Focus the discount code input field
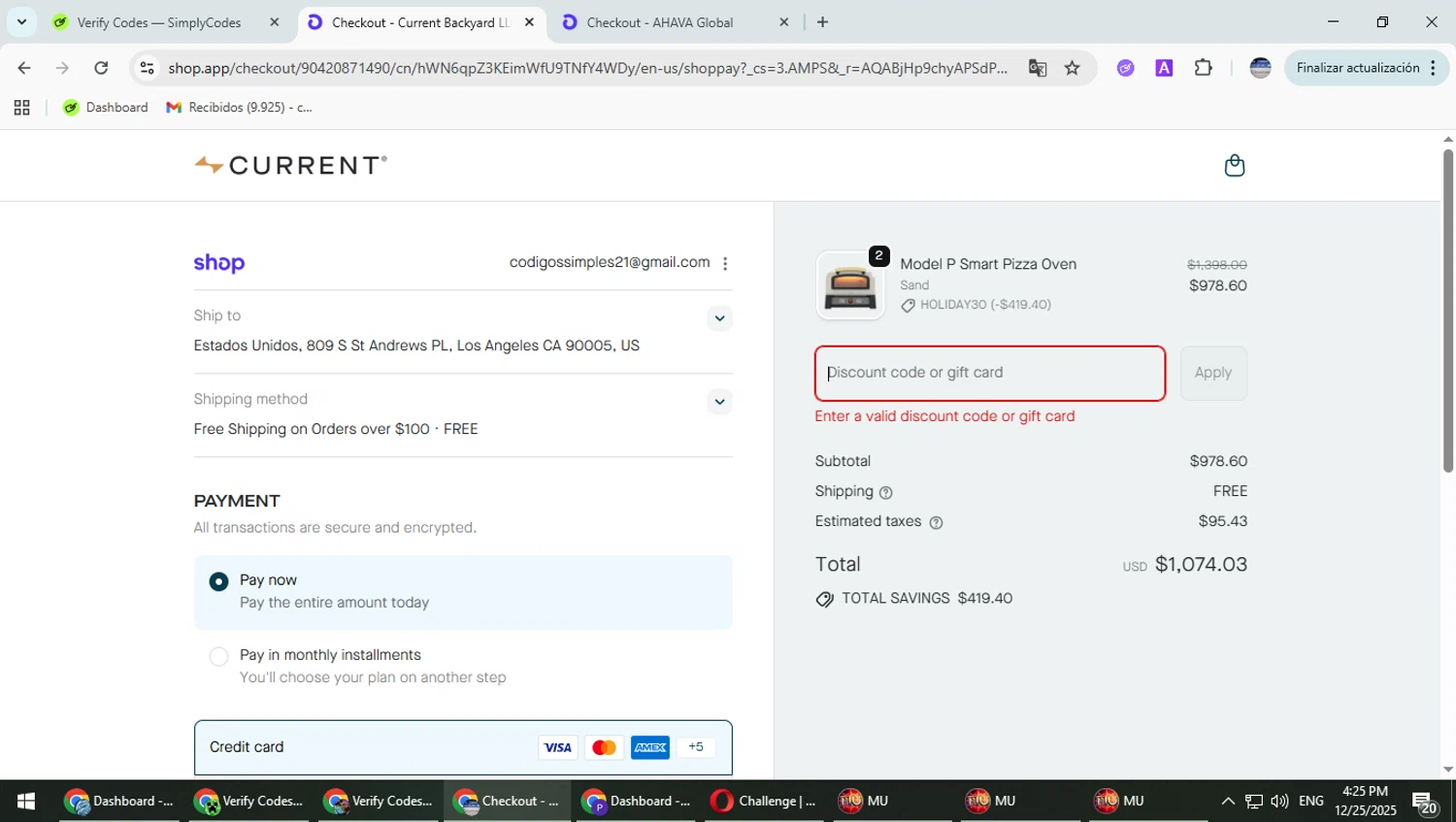Image resolution: width=1456 pixels, height=822 pixels. [989, 374]
